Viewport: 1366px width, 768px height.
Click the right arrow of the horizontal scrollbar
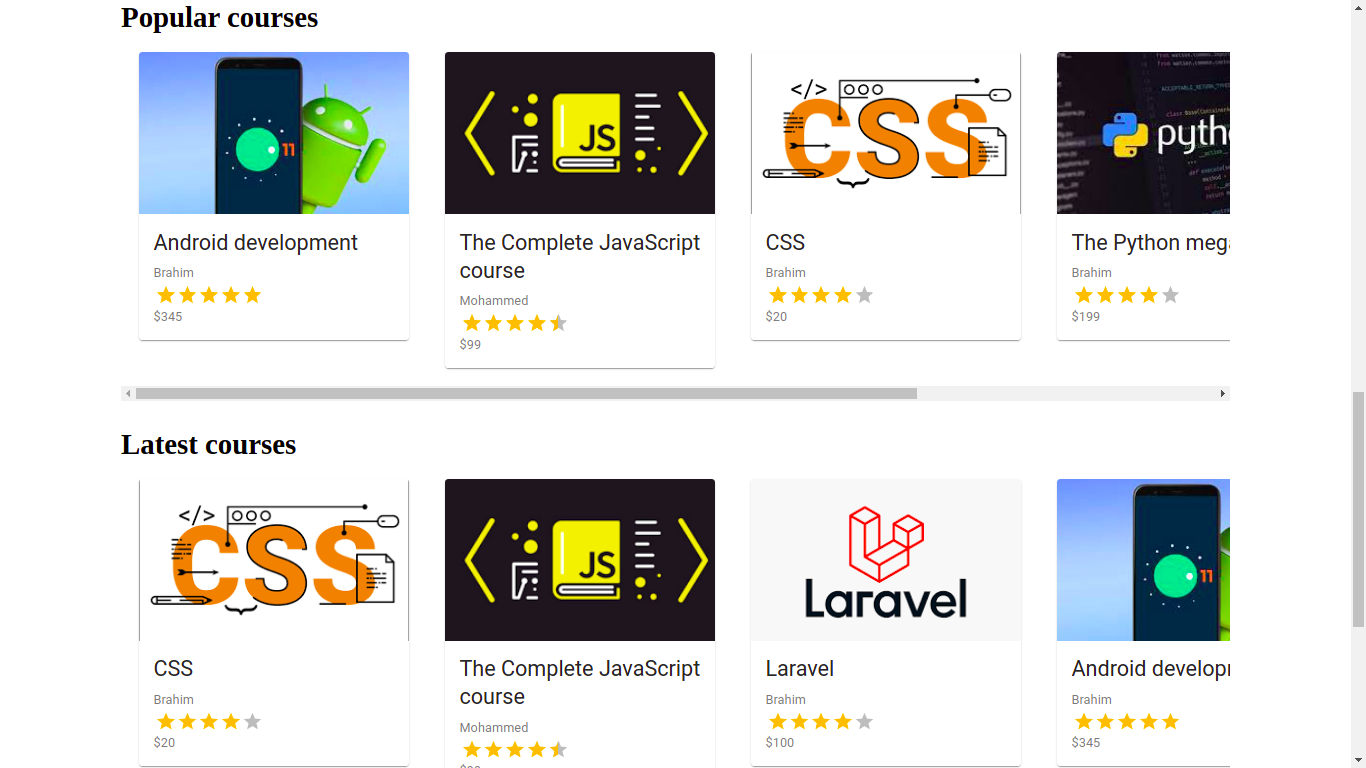tap(1222, 394)
